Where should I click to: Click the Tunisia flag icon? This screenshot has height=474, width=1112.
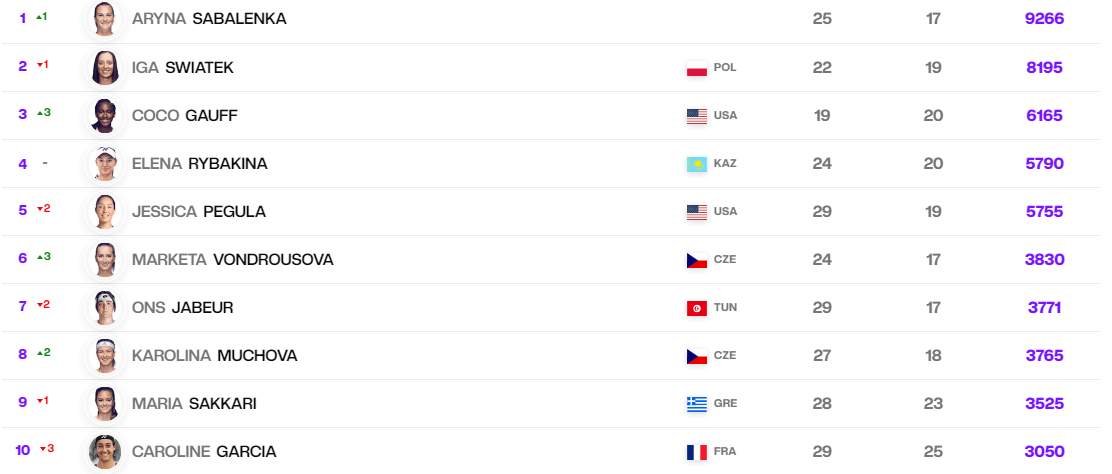[x=696, y=309]
